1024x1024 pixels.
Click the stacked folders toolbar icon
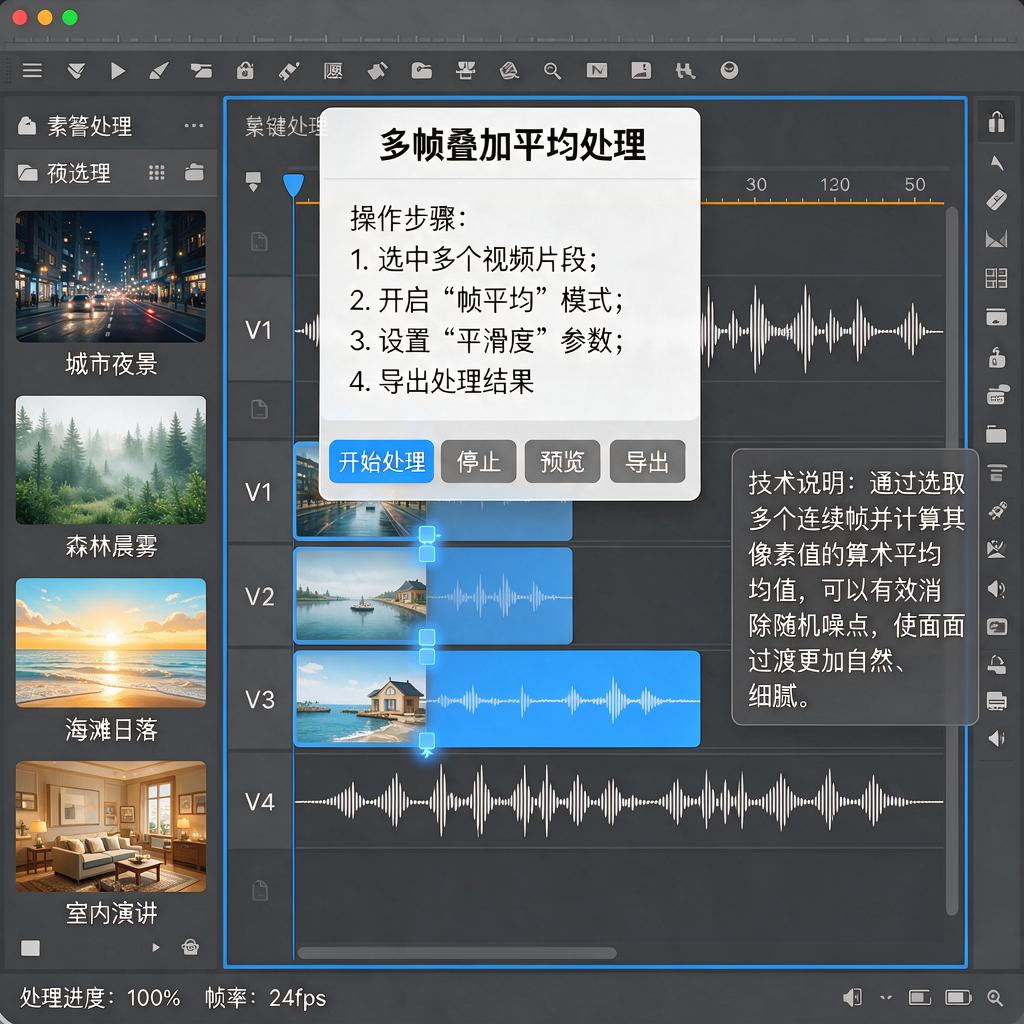[x=201, y=71]
